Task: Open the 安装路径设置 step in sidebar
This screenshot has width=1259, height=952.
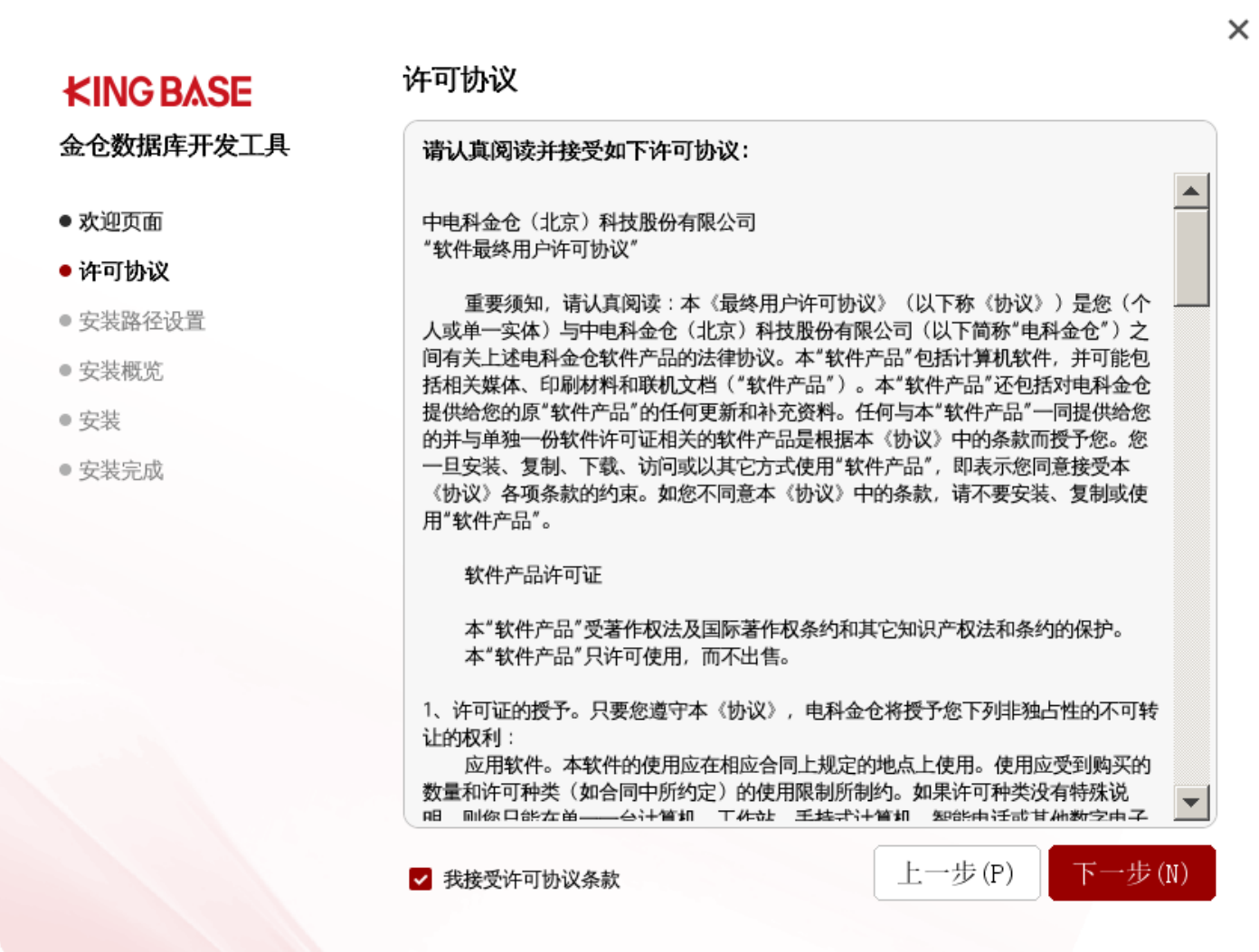Action: [141, 321]
